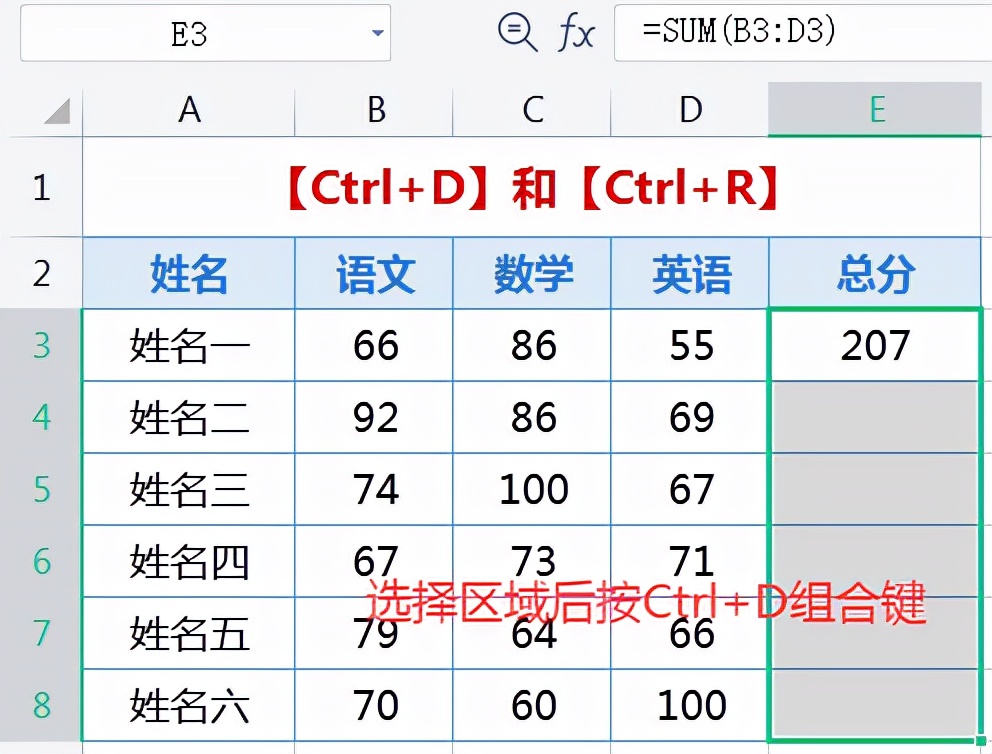This screenshot has width=992, height=754.
Task: Open the Name Box dropdown
Action: 377,32
